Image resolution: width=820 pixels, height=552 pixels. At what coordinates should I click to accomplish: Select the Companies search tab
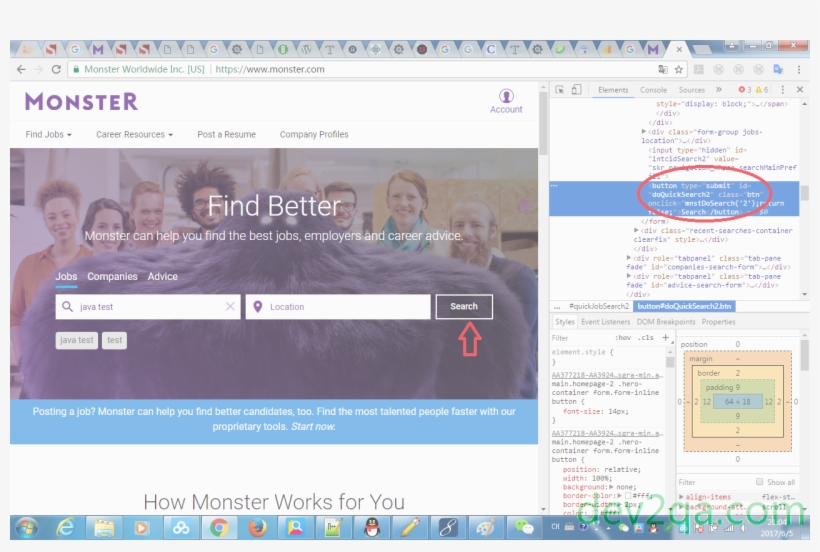click(x=112, y=277)
